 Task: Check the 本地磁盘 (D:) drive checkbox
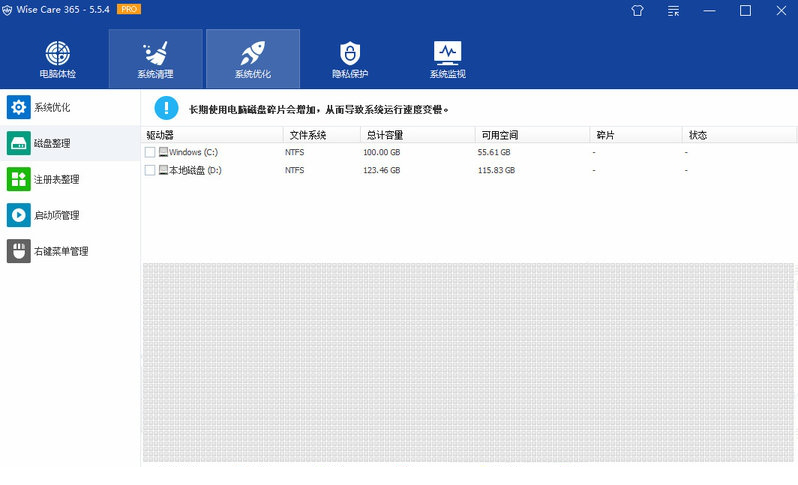click(150, 170)
